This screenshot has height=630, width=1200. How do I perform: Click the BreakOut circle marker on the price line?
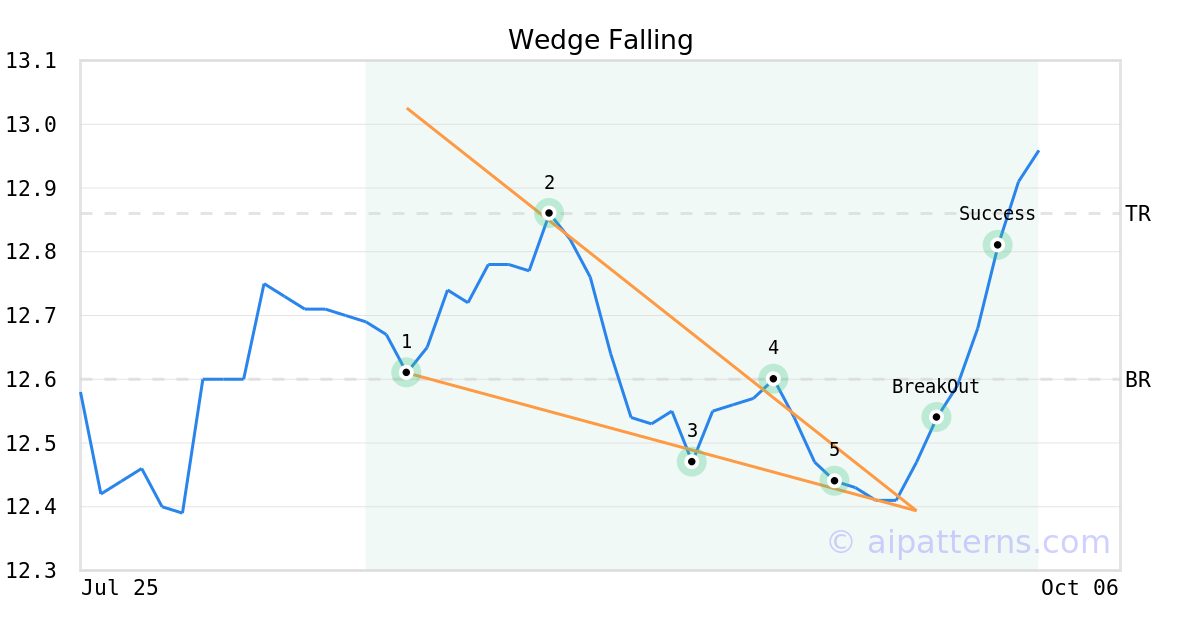pos(936,417)
